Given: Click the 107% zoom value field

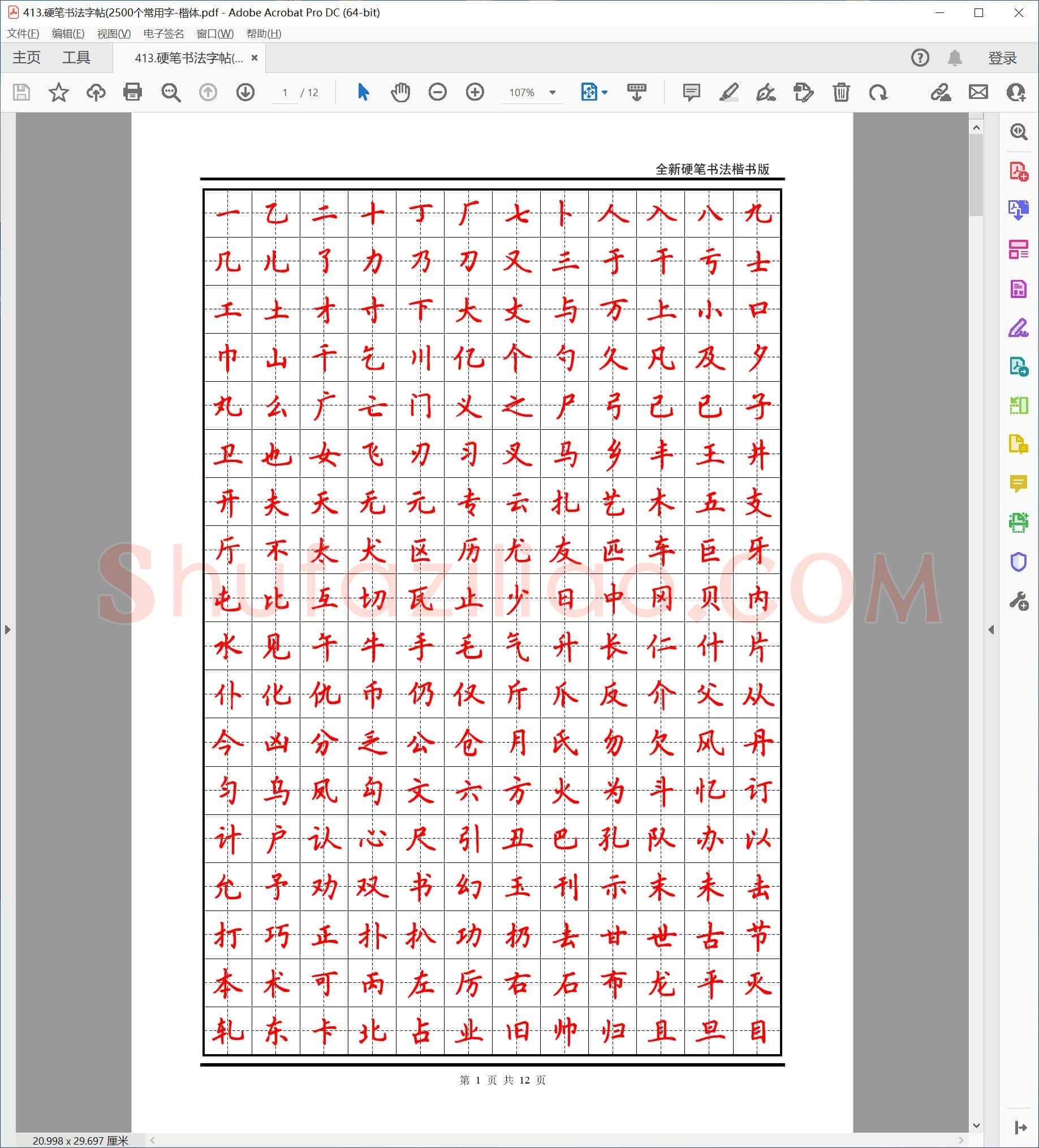Looking at the screenshot, I should coord(521,92).
